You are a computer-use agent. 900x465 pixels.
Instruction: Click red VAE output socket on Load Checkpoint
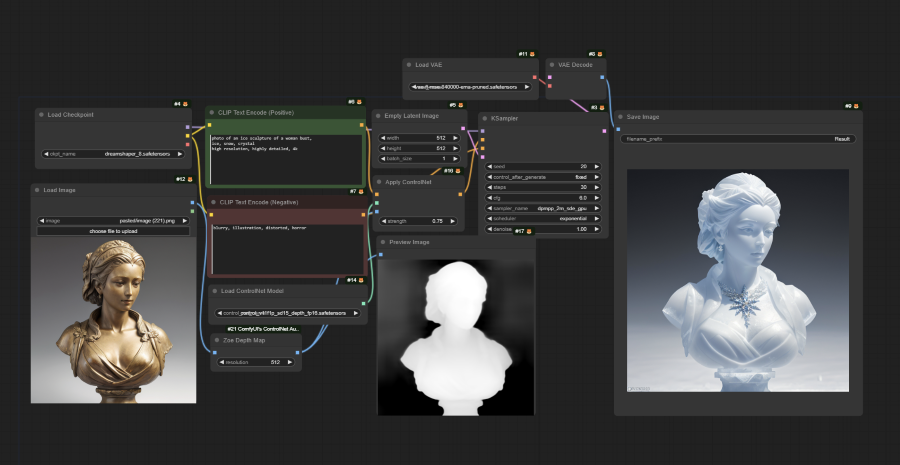click(188, 145)
